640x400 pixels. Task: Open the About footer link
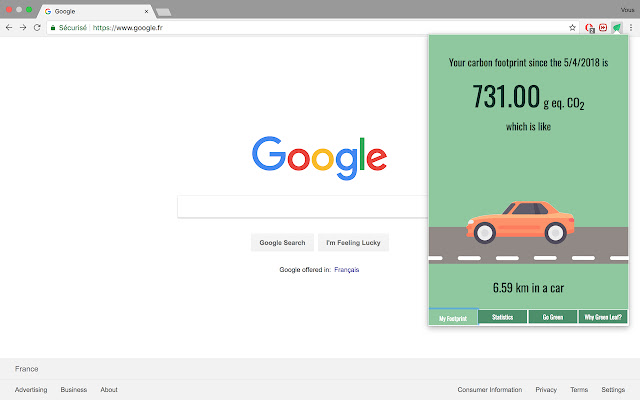(x=109, y=389)
